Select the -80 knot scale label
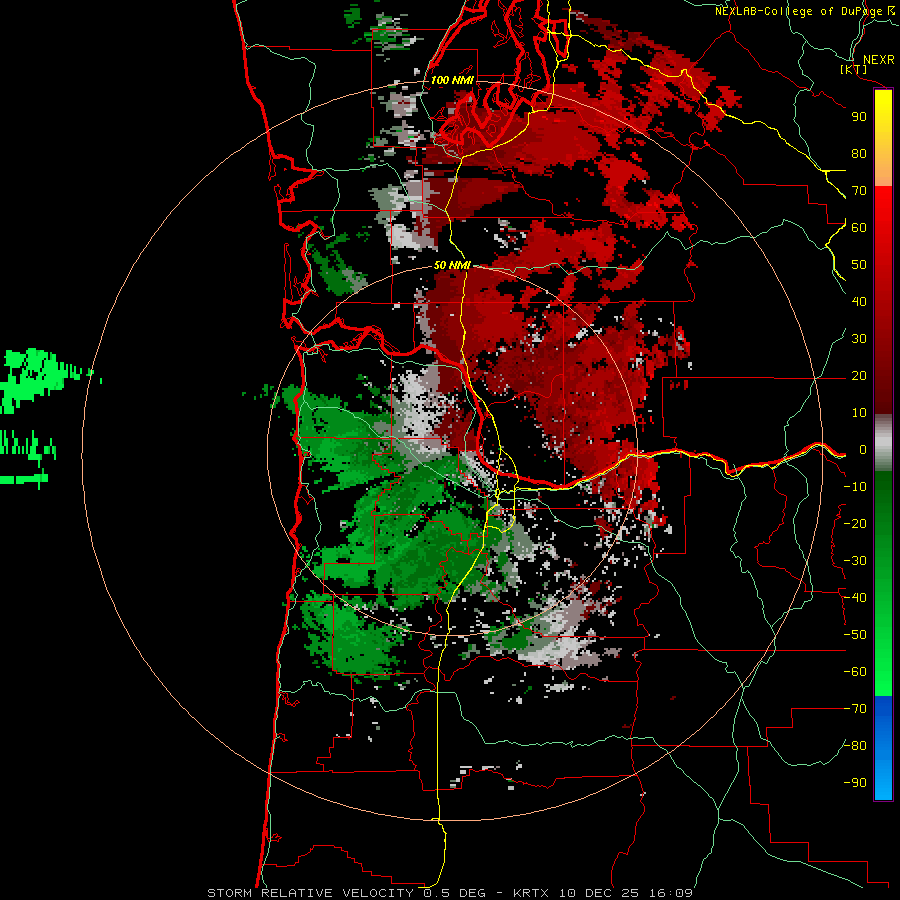This screenshot has height=900, width=900. pos(855,746)
